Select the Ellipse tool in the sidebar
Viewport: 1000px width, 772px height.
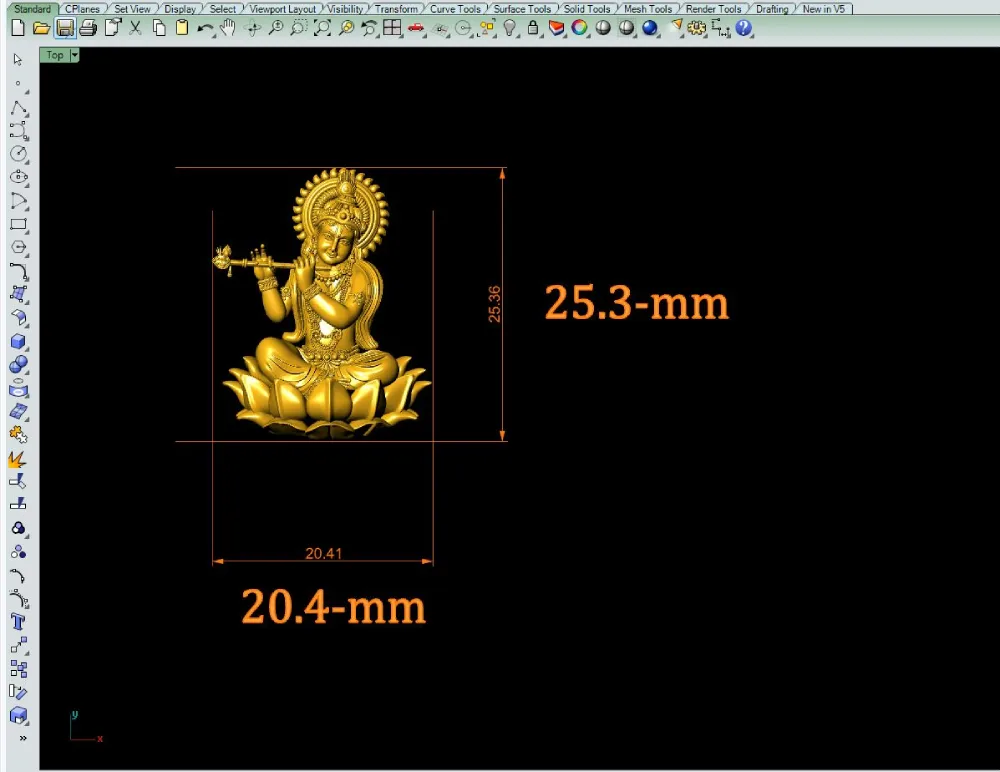[18, 177]
